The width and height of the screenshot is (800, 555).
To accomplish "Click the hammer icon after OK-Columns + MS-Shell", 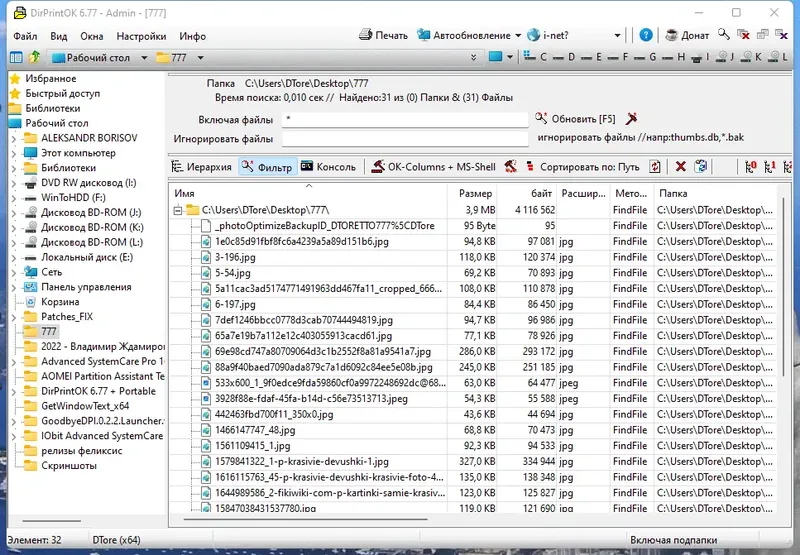I will pyautogui.click(x=510, y=166).
